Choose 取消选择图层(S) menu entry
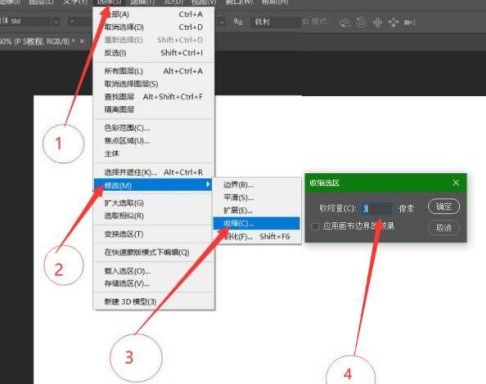Viewport: 486px width, 384px height. (x=153, y=84)
